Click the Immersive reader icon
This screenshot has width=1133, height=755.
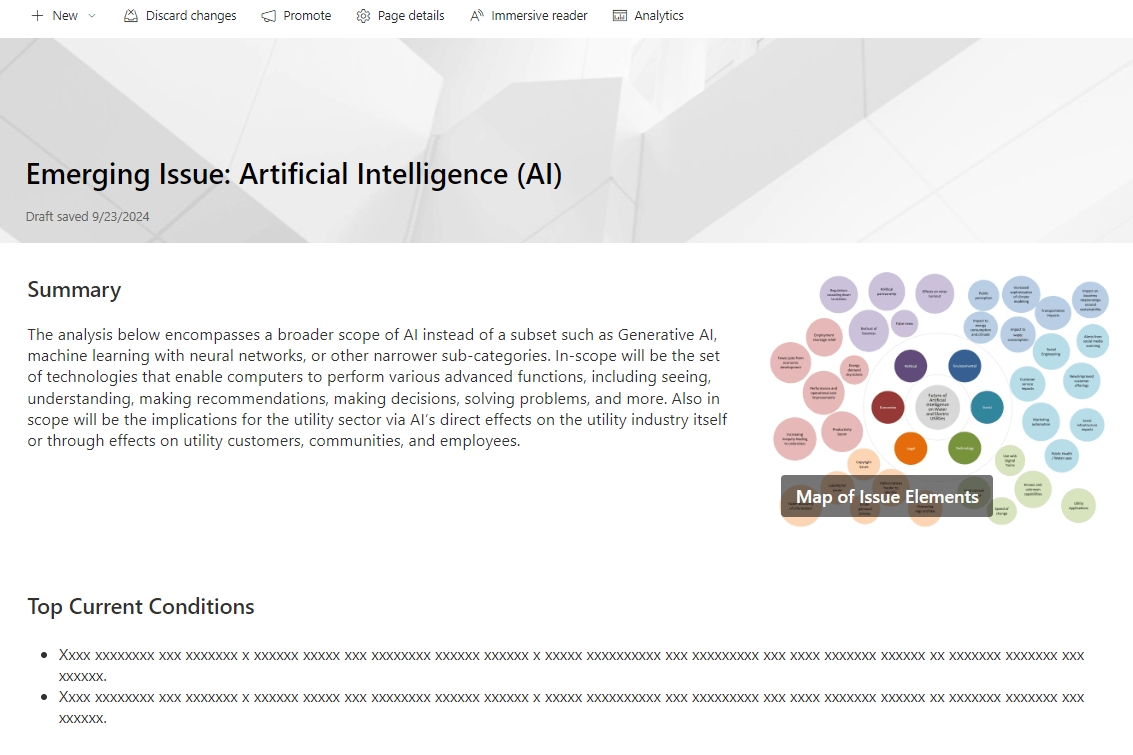coord(477,16)
